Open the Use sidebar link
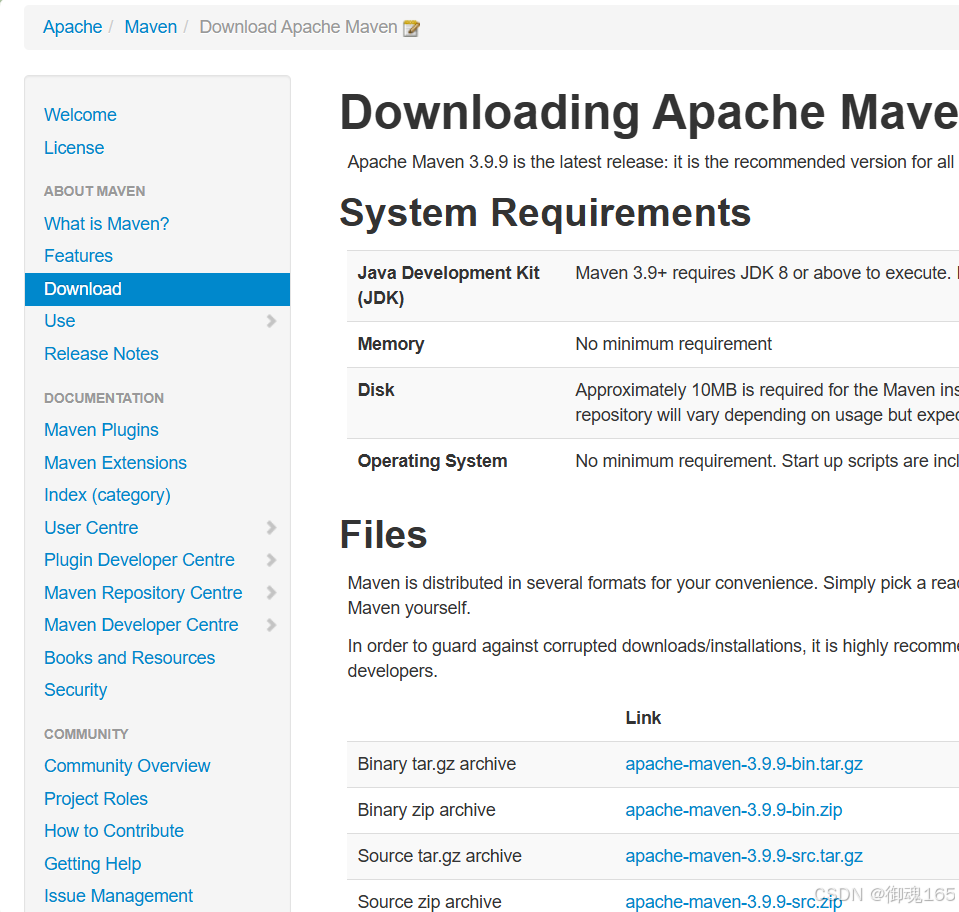Viewport: 959px width, 912px height. coord(59,321)
